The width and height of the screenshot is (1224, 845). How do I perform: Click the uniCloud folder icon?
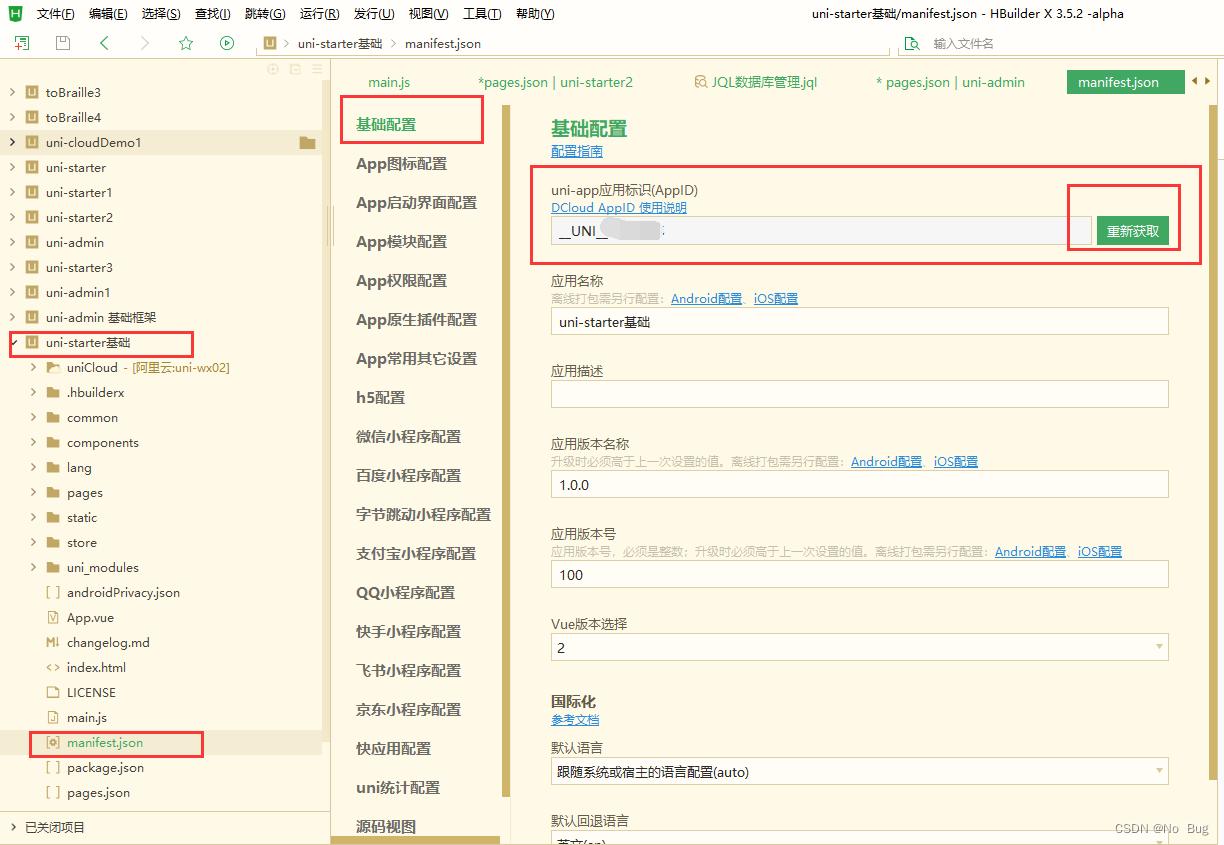click(x=53, y=368)
